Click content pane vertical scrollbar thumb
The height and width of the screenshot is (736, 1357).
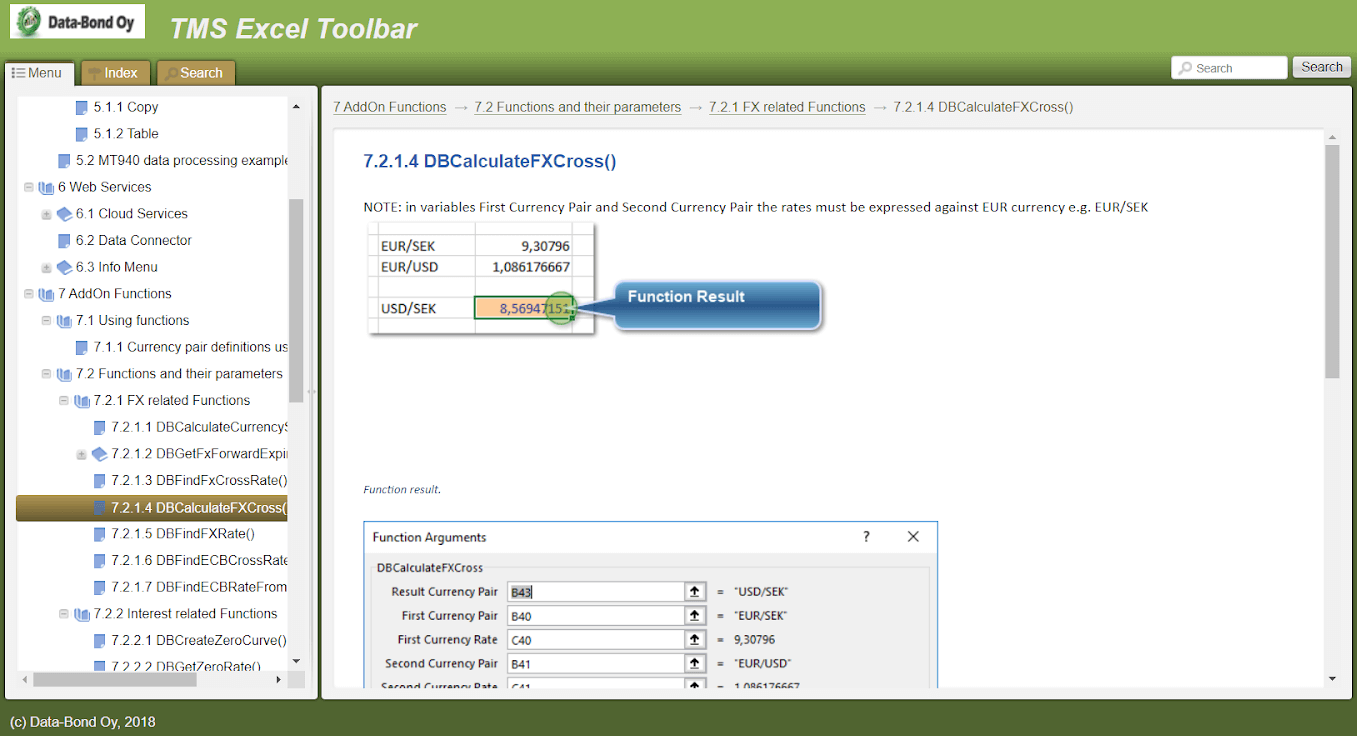click(x=1332, y=261)
